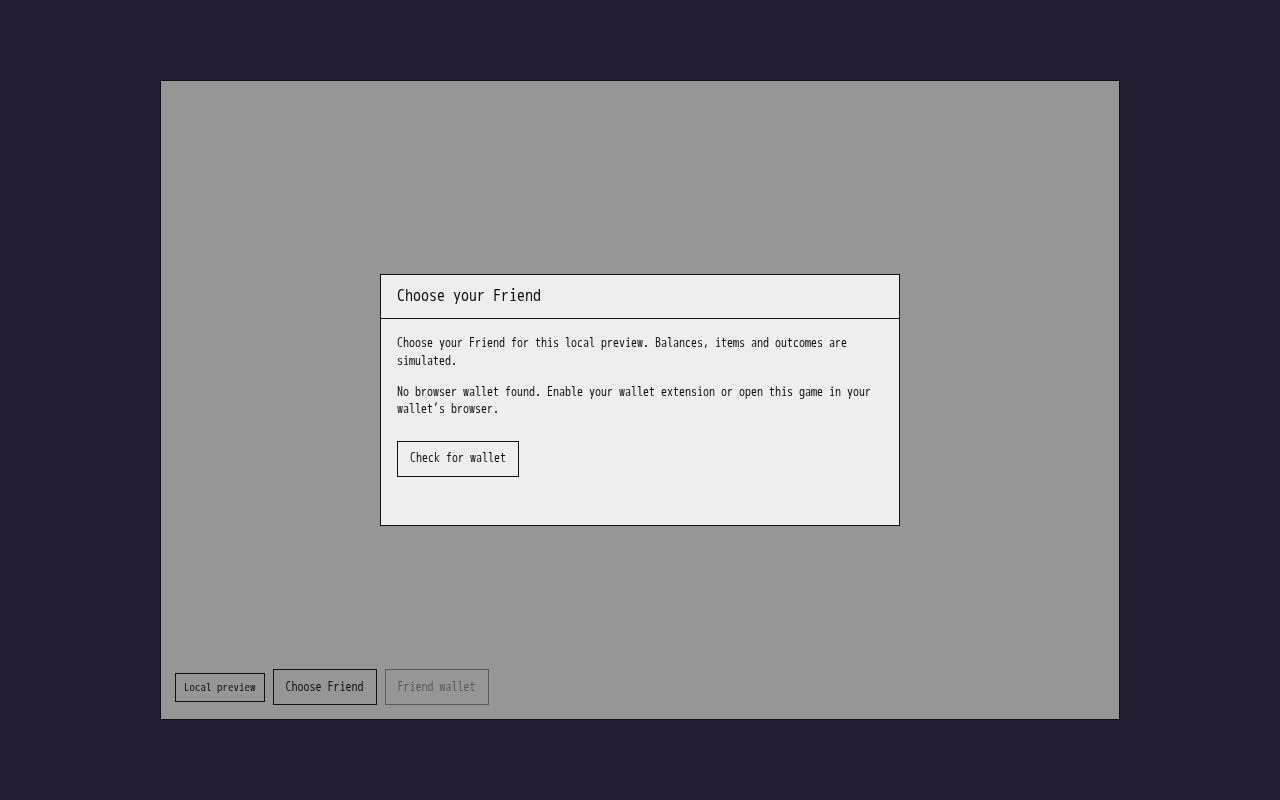The image size is (1280, 800).
Task: Select the Friend wallet button
Action: click(437, 687)
